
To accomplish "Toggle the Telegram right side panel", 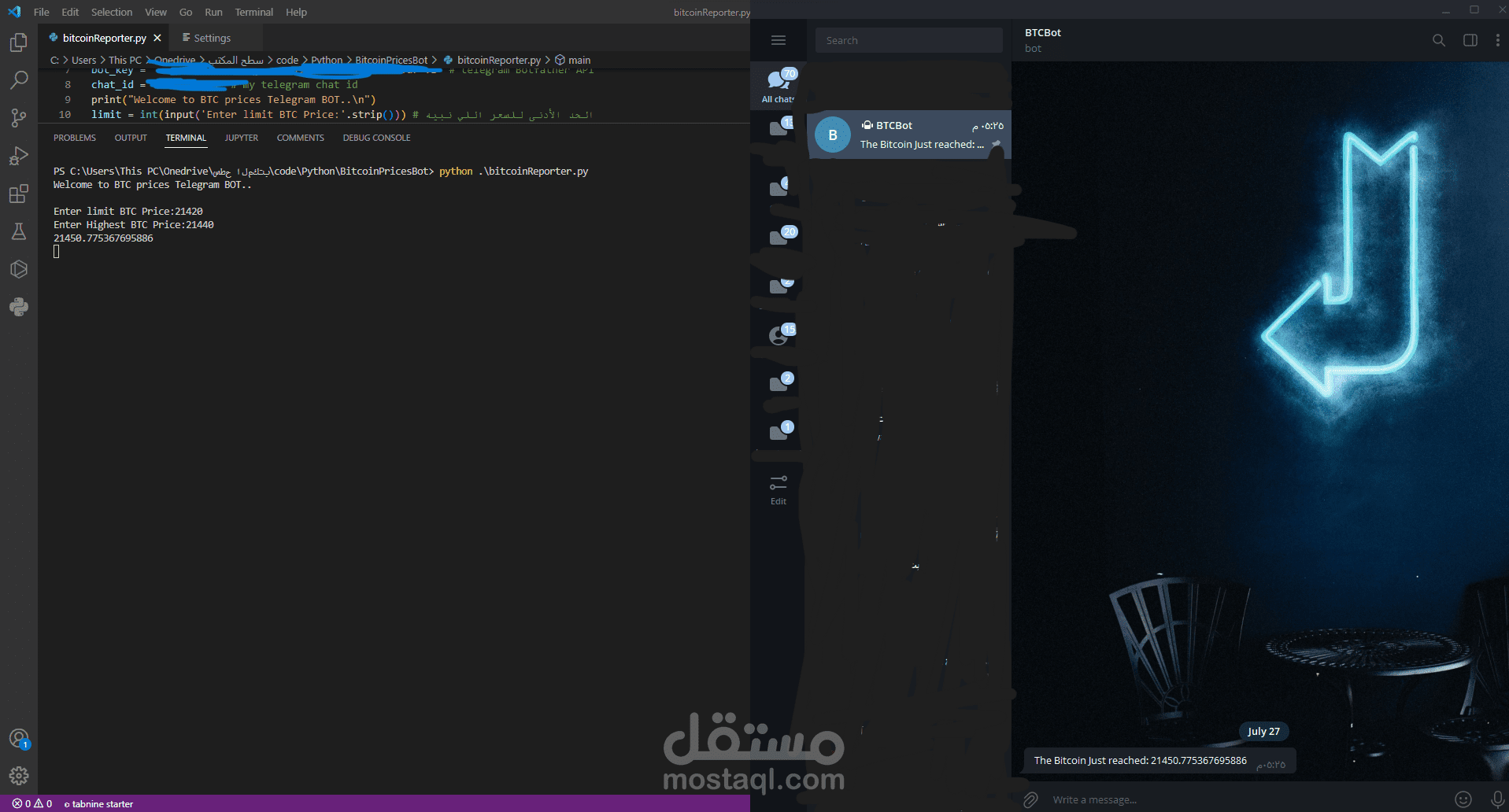I will 1470,40.
